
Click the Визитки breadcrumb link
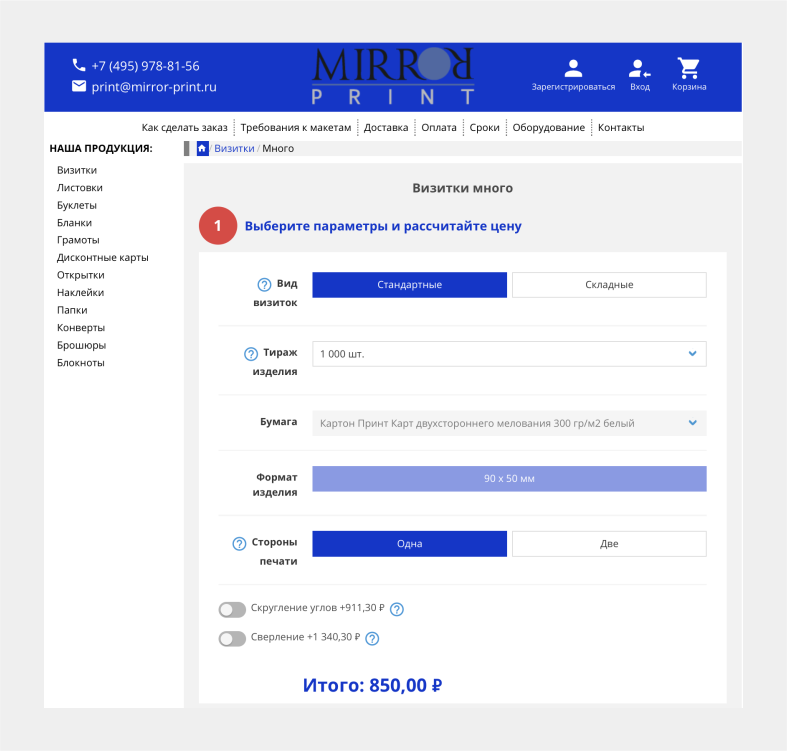click(x=234, y=148)
